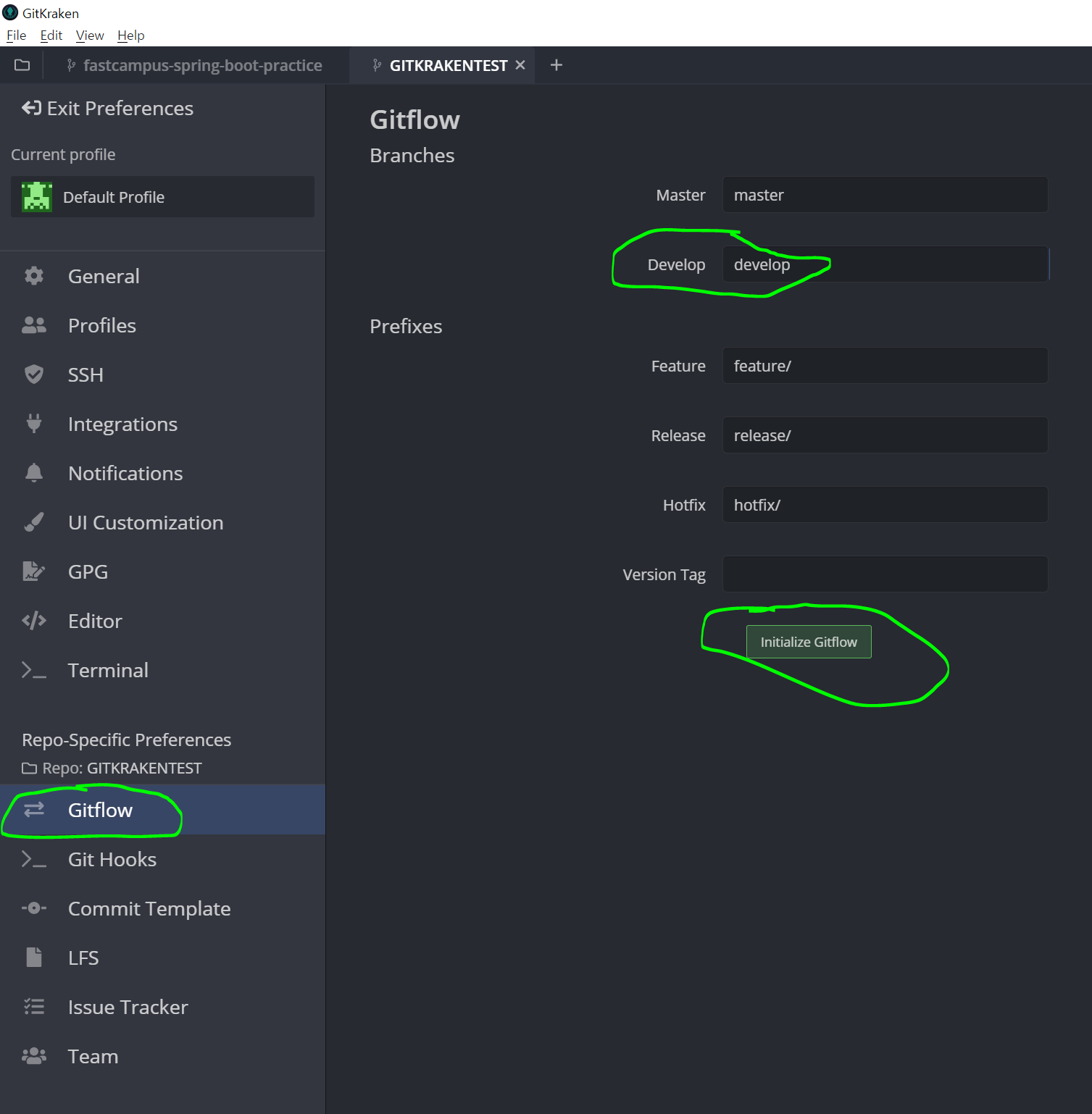
Task: Click the Hotfix prefix input field
Action: tap(885, 505)
